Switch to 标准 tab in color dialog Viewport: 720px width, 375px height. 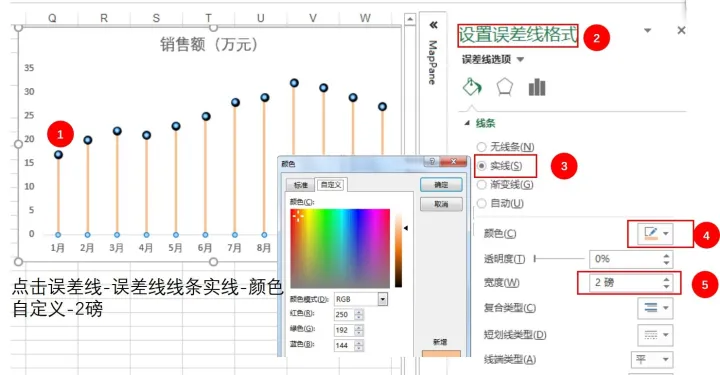301,185
